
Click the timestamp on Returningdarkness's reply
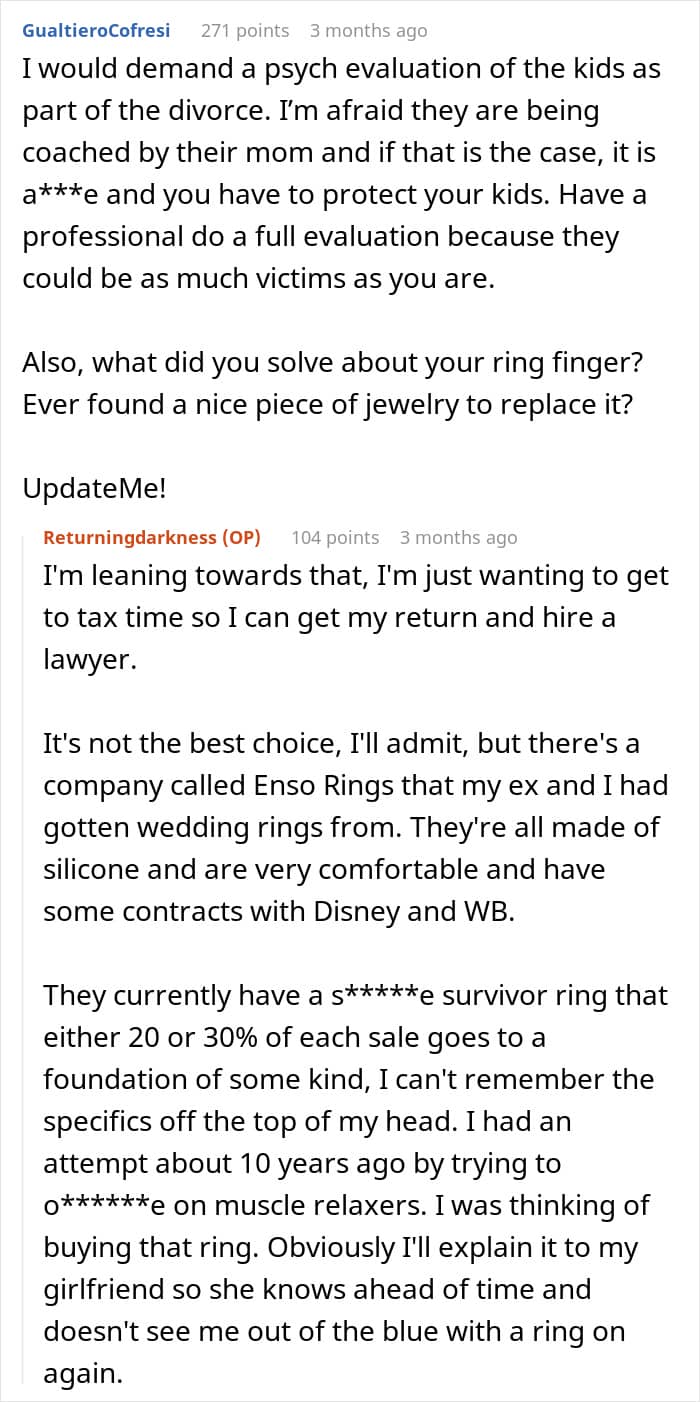point(458,537)
